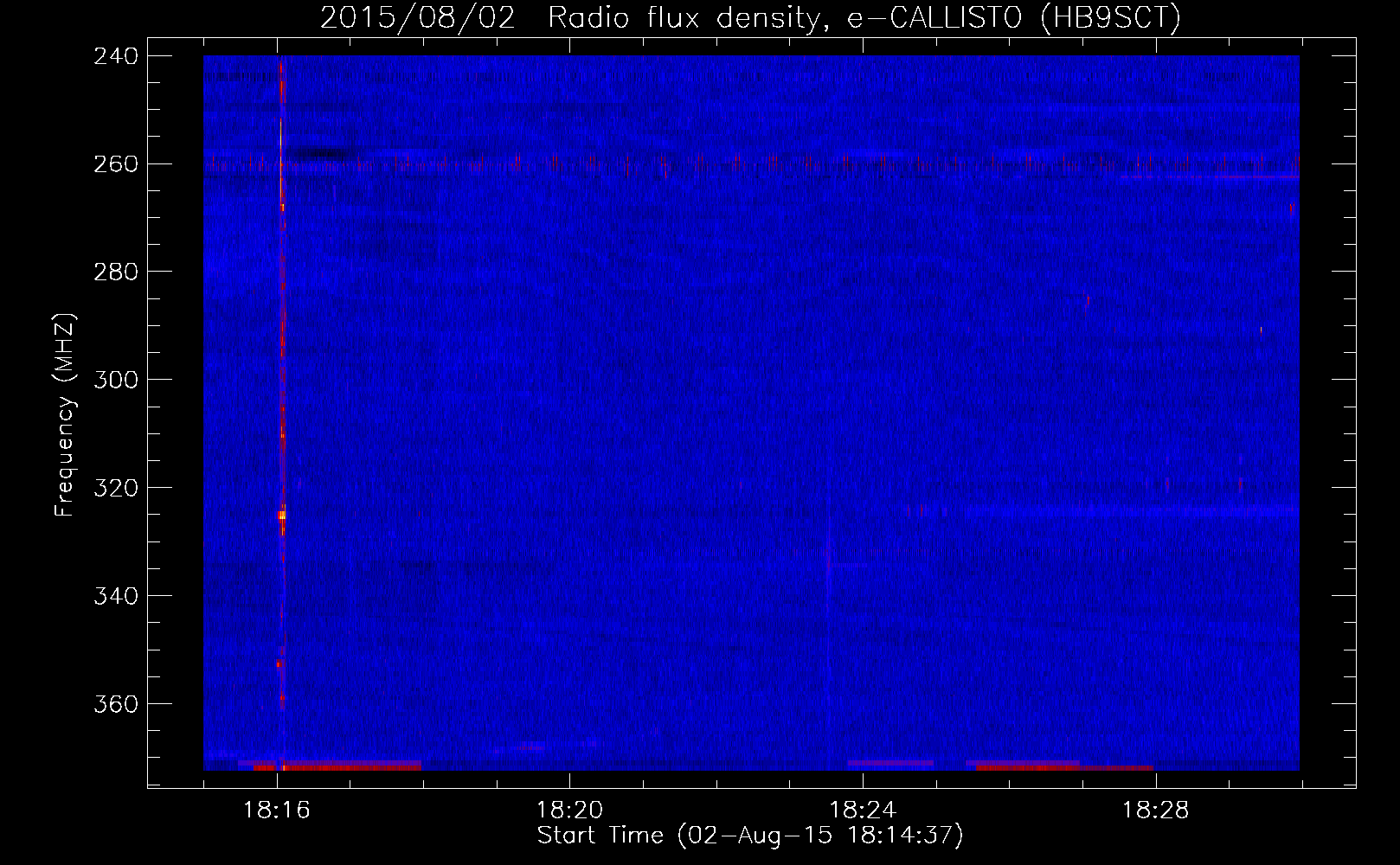Select the 18:20 time tick label

click(x=569, y=811)
